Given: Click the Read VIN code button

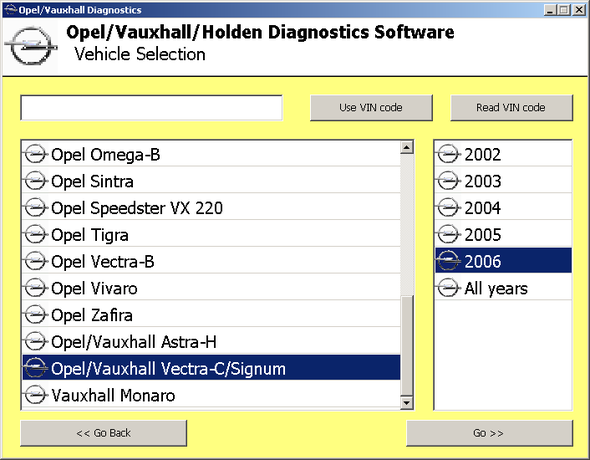Looking at the screenshot, I should click(511, 108).
